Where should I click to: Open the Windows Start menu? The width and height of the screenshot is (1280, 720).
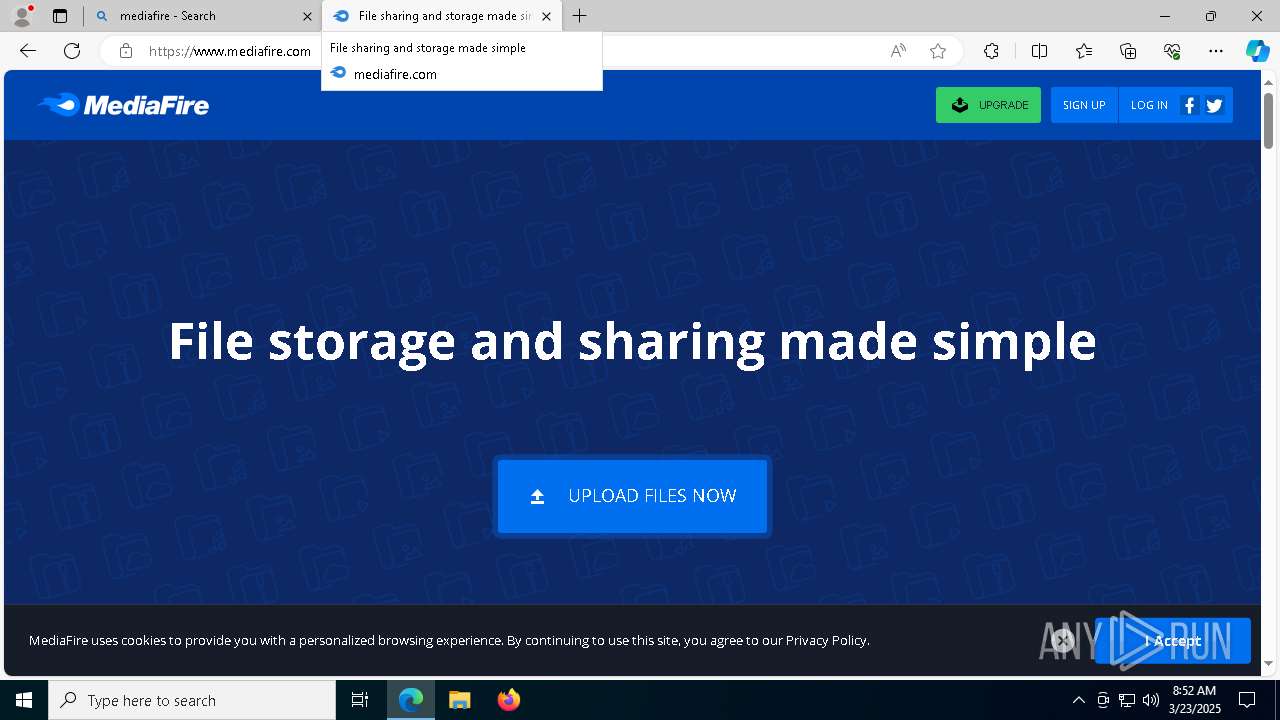pyautogui.click(x=24, y=700)
